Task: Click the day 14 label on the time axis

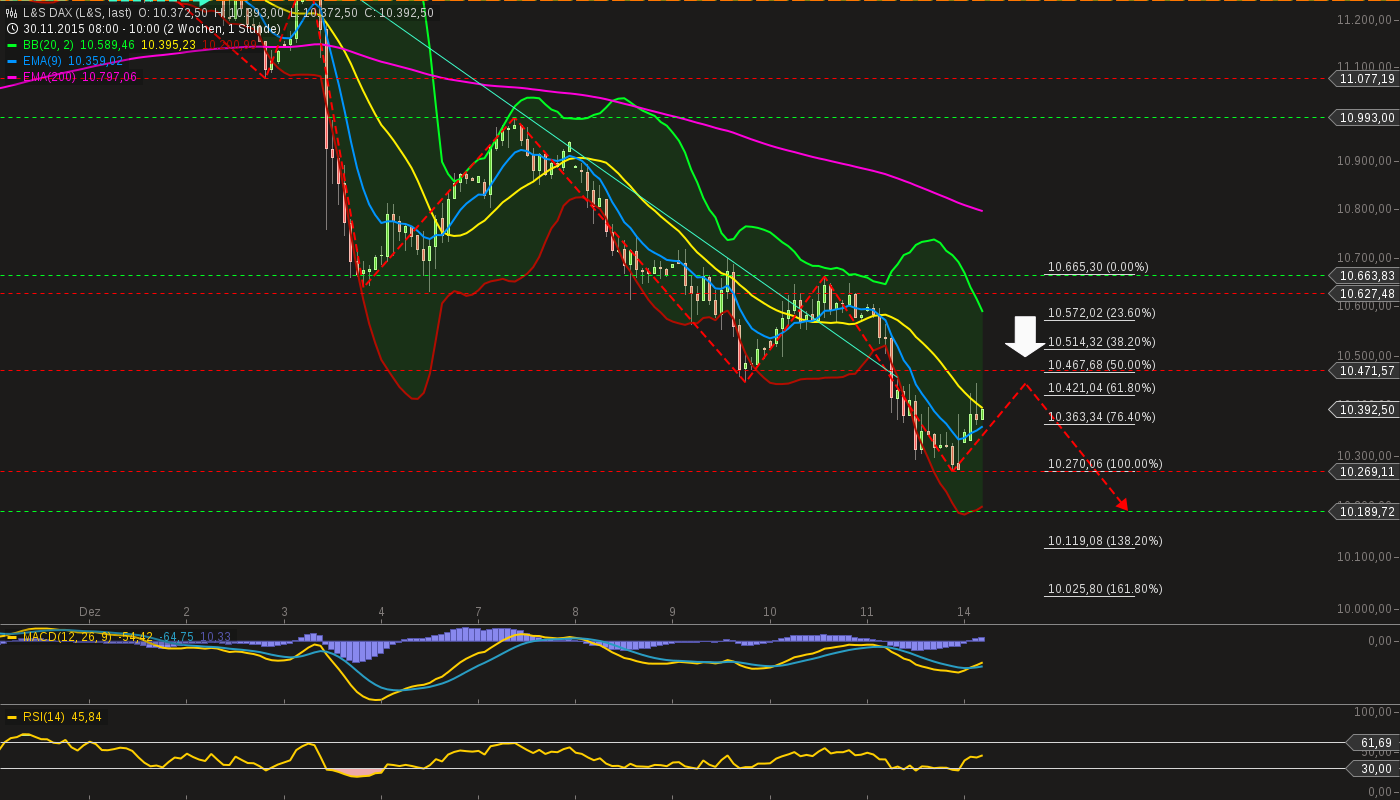Action: point(964,611)
